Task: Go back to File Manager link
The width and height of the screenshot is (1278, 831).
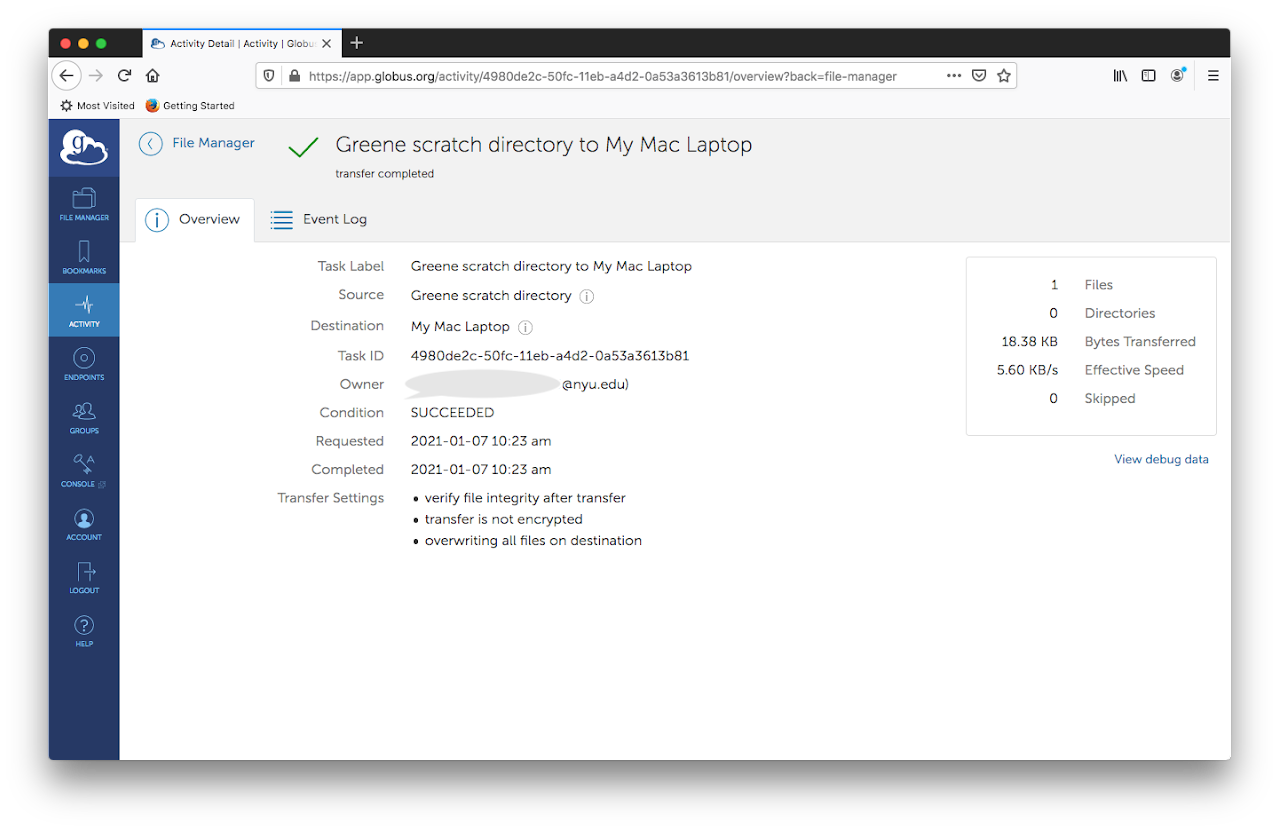Action: tap(197, 143)
